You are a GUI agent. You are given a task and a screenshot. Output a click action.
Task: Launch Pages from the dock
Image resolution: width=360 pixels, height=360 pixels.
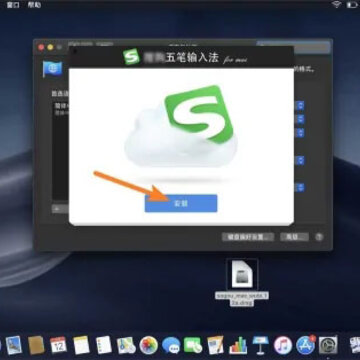click(216, 345)
